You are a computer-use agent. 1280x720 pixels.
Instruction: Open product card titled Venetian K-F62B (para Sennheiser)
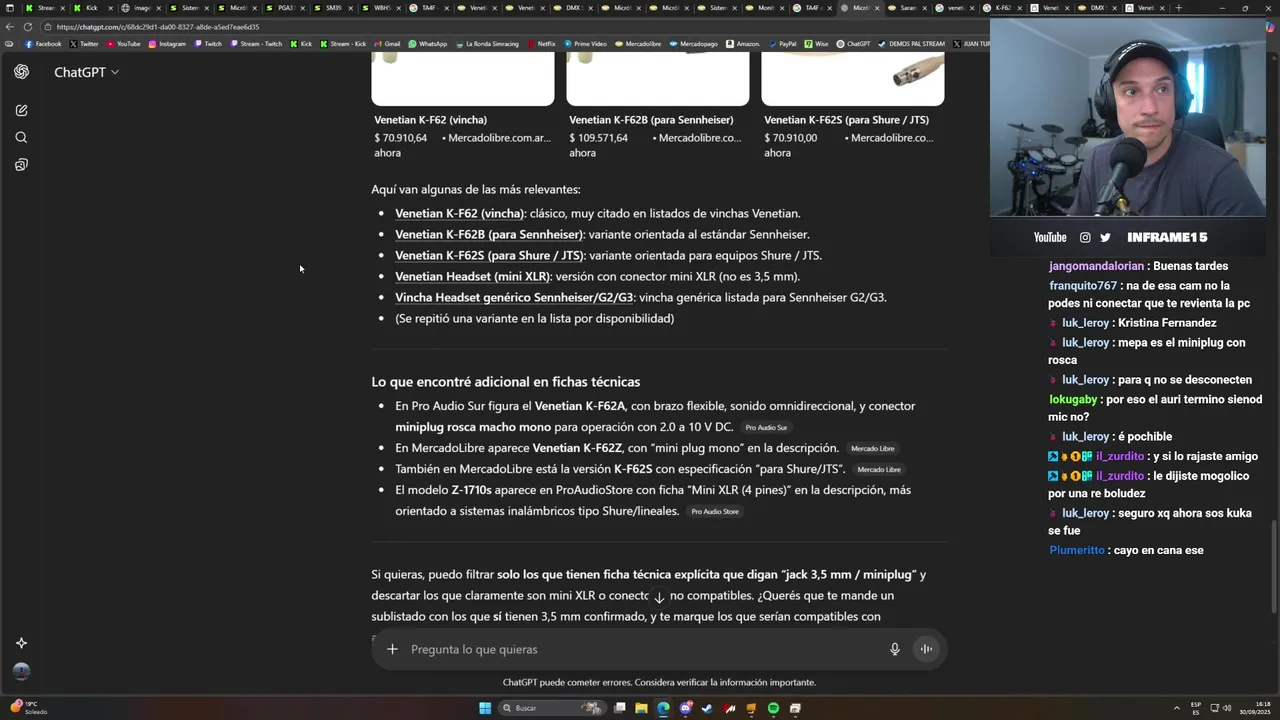click(x=657, y=105)
